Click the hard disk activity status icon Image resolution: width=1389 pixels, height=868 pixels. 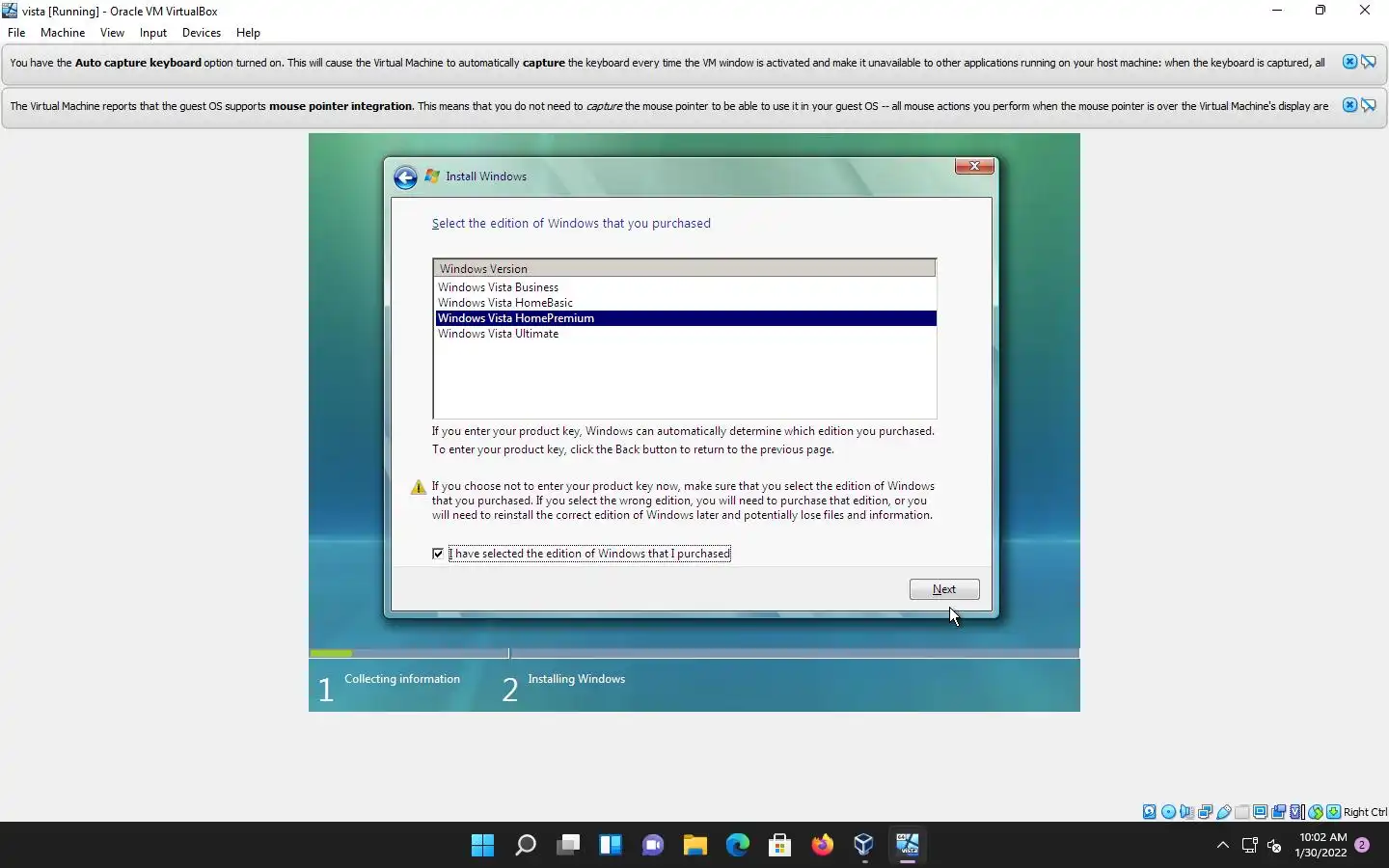(1150, 812)
